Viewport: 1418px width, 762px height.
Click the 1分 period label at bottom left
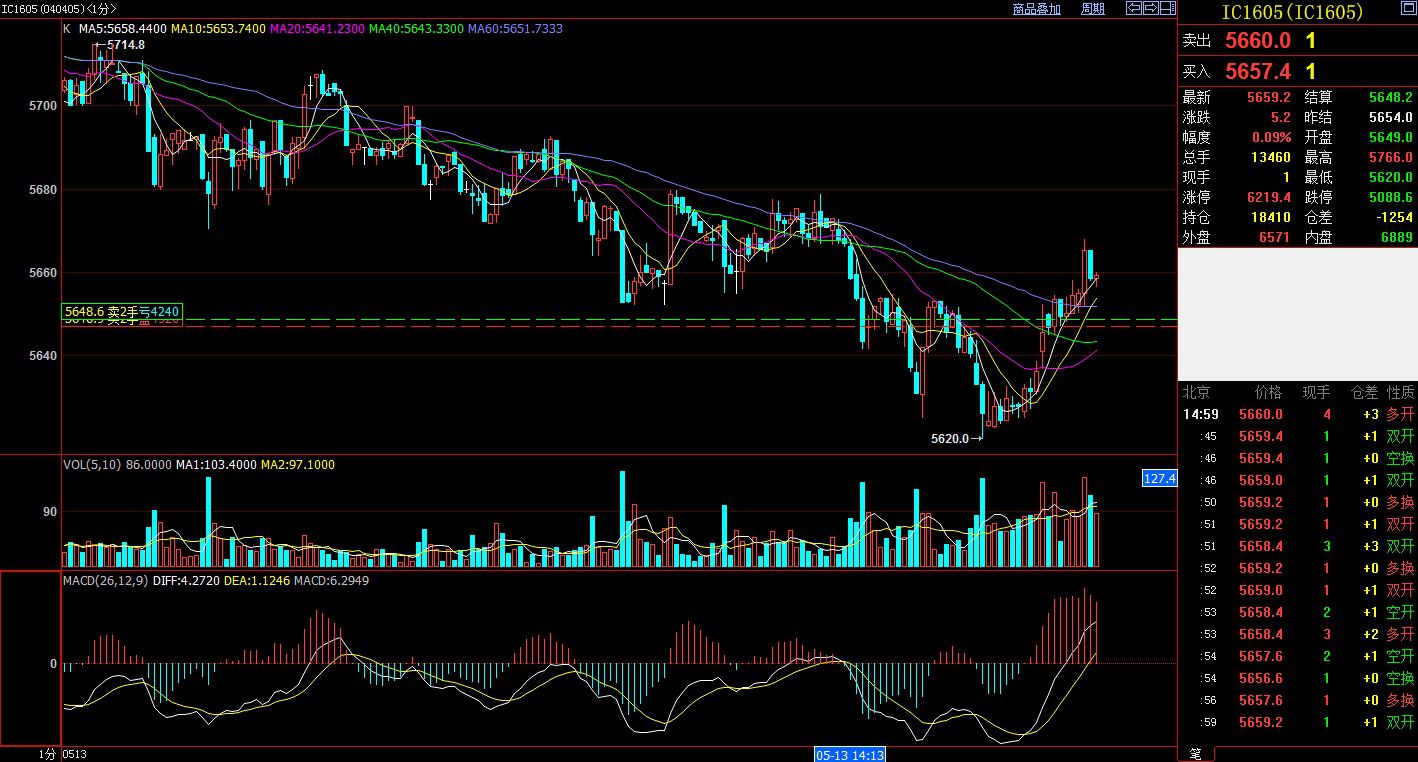(x=47, y=752)
